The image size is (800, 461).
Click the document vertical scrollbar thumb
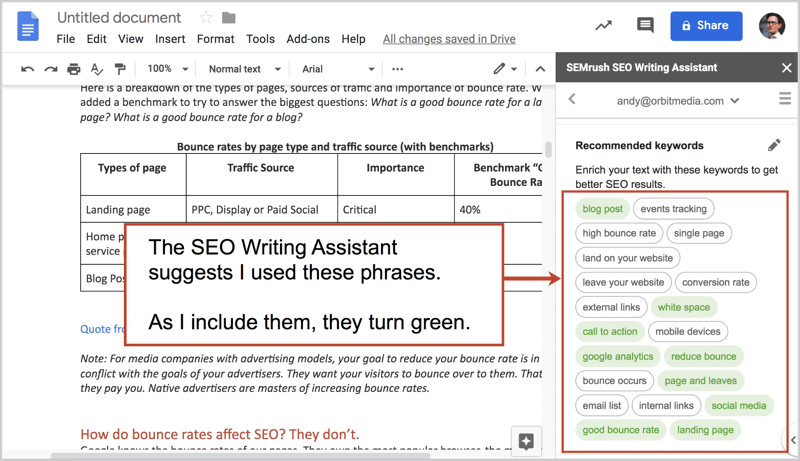548,149
